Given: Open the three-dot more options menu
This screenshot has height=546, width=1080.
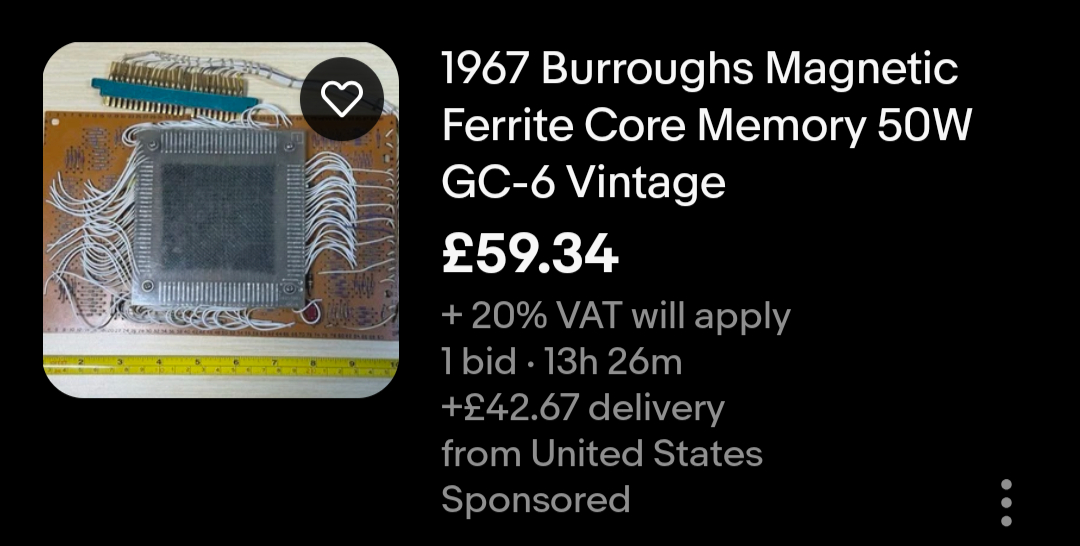Looking at the screenshot, I should tap(1006, 503).
